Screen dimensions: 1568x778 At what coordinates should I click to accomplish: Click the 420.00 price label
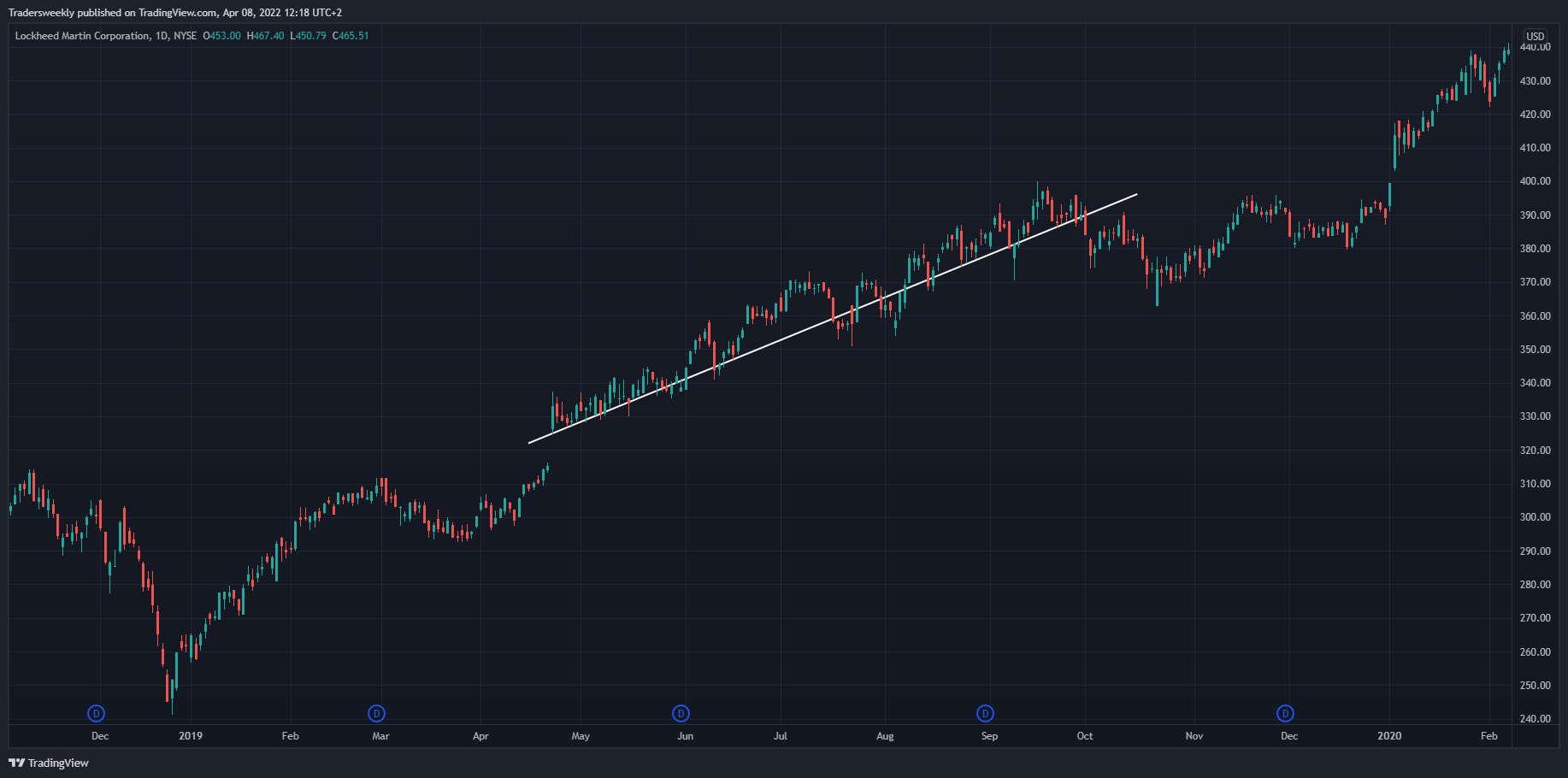[1536, 115]
